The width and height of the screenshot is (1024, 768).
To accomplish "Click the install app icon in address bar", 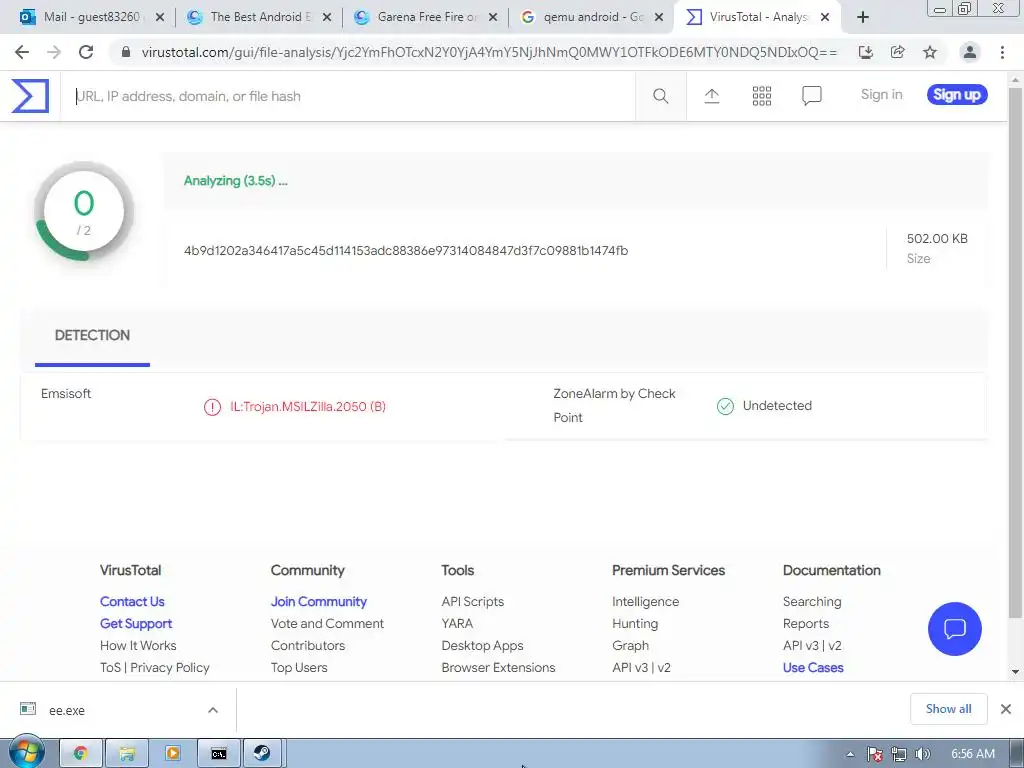I will pos(865,52).
